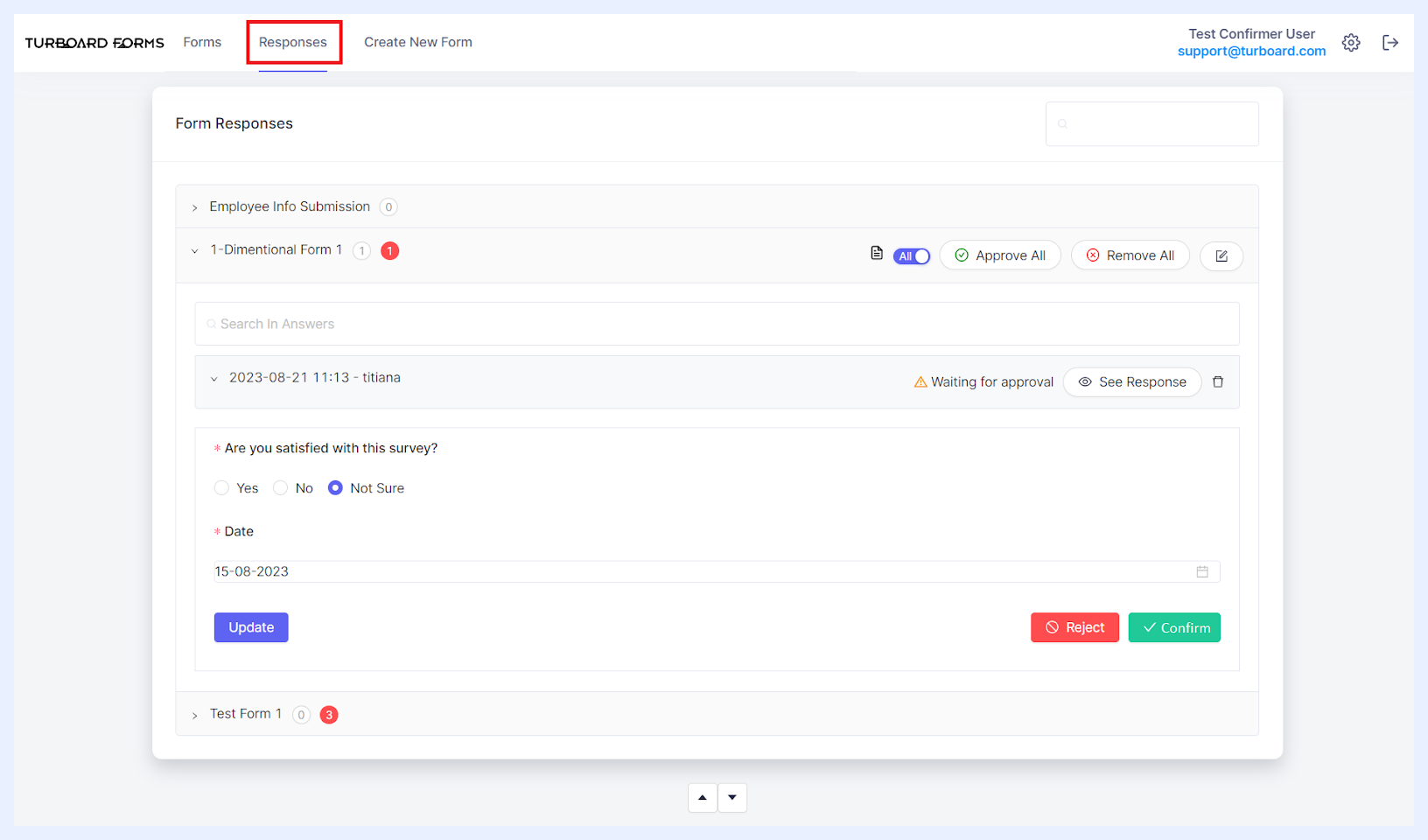Click the Search In Answers field
Viewport: 1428px width, 840px height.
[x=717, y=324]
